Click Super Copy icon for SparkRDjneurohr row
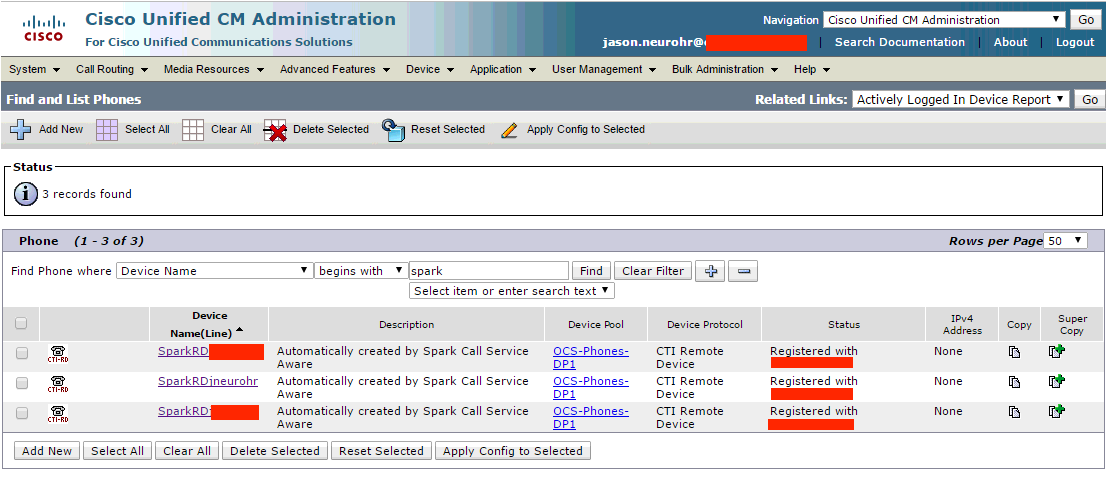Viewport: 1107px width, 477px height. (x=1057, y=381)
